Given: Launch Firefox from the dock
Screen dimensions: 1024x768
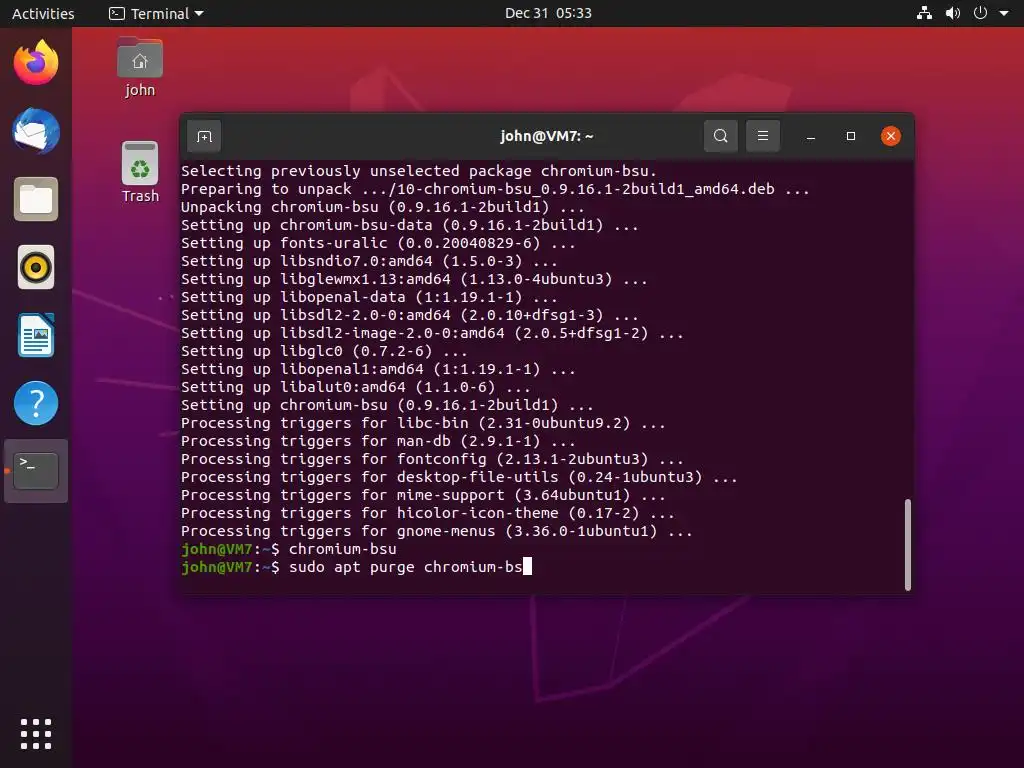Looking at the screenshot, I should point(36,62).
